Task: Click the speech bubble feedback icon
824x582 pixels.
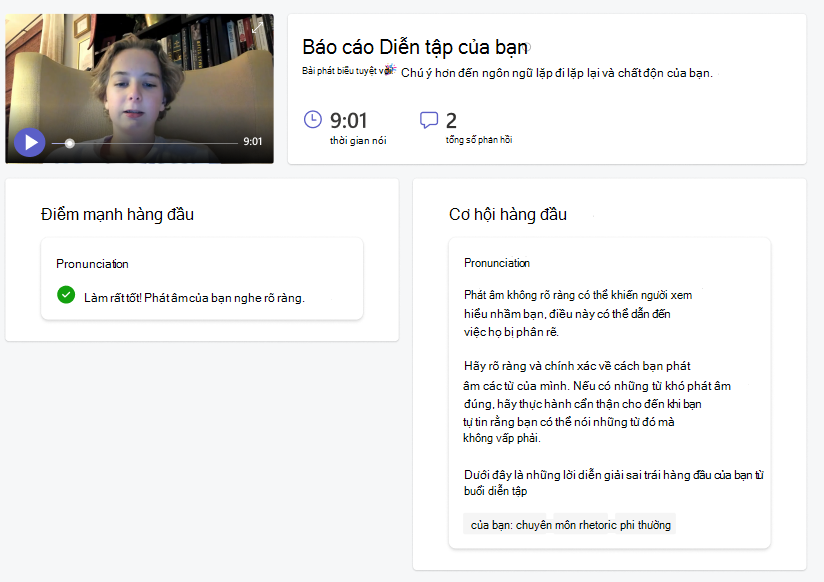Action: [x=429, y=120]
